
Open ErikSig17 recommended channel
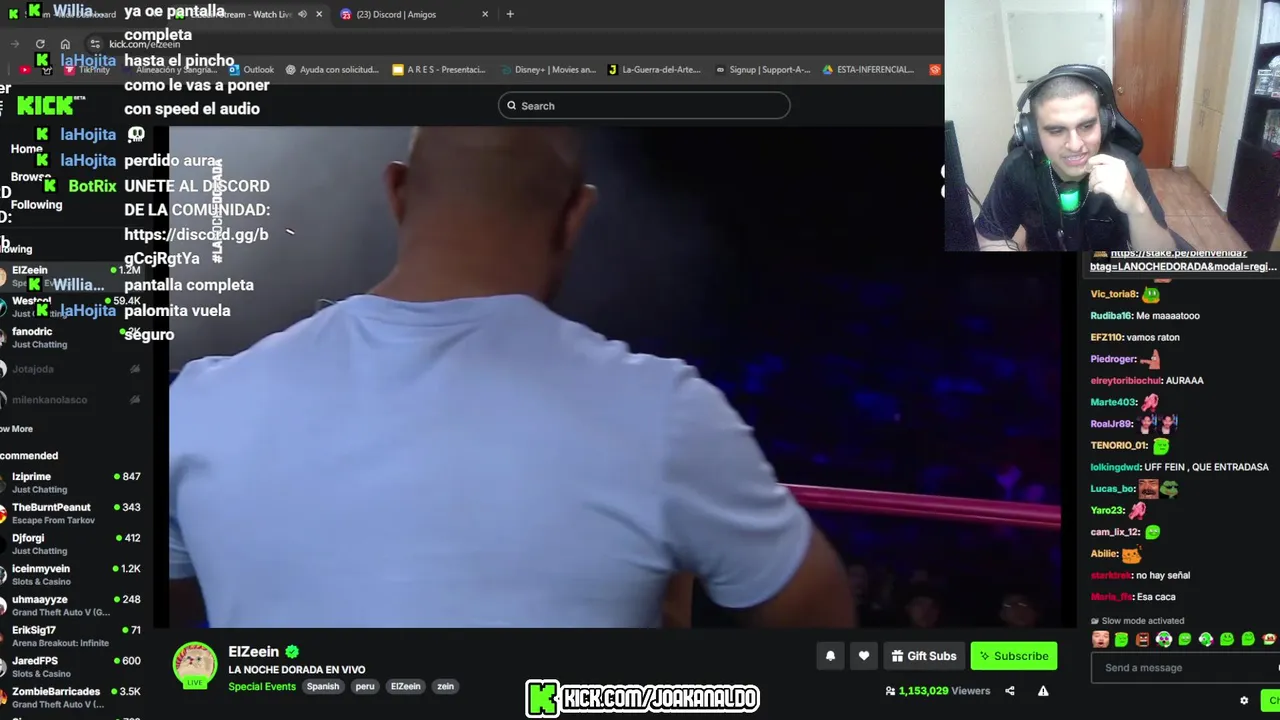click(x=70, y=636)
